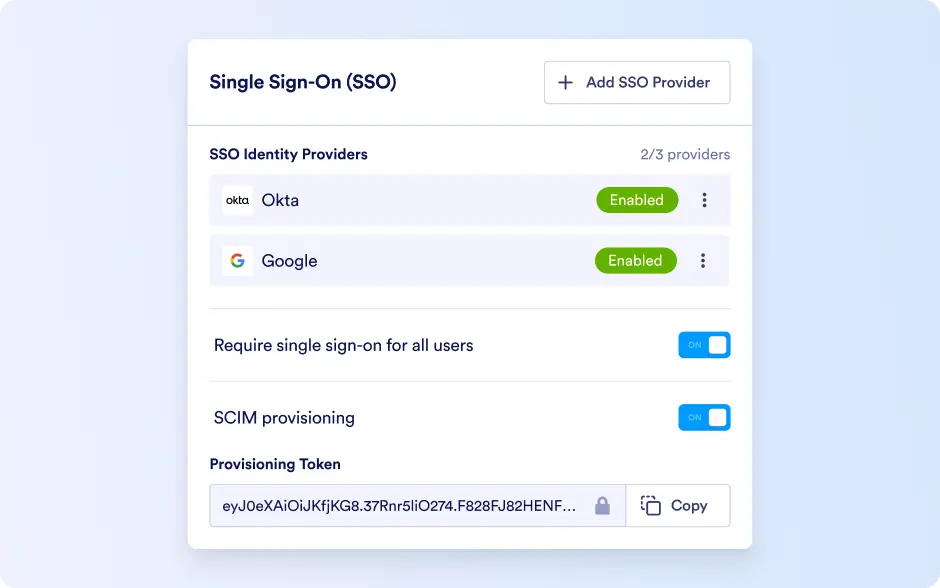Click the SSO Identity Providers heading
This screenshot has height=588, width=940.
click(288, 155)
